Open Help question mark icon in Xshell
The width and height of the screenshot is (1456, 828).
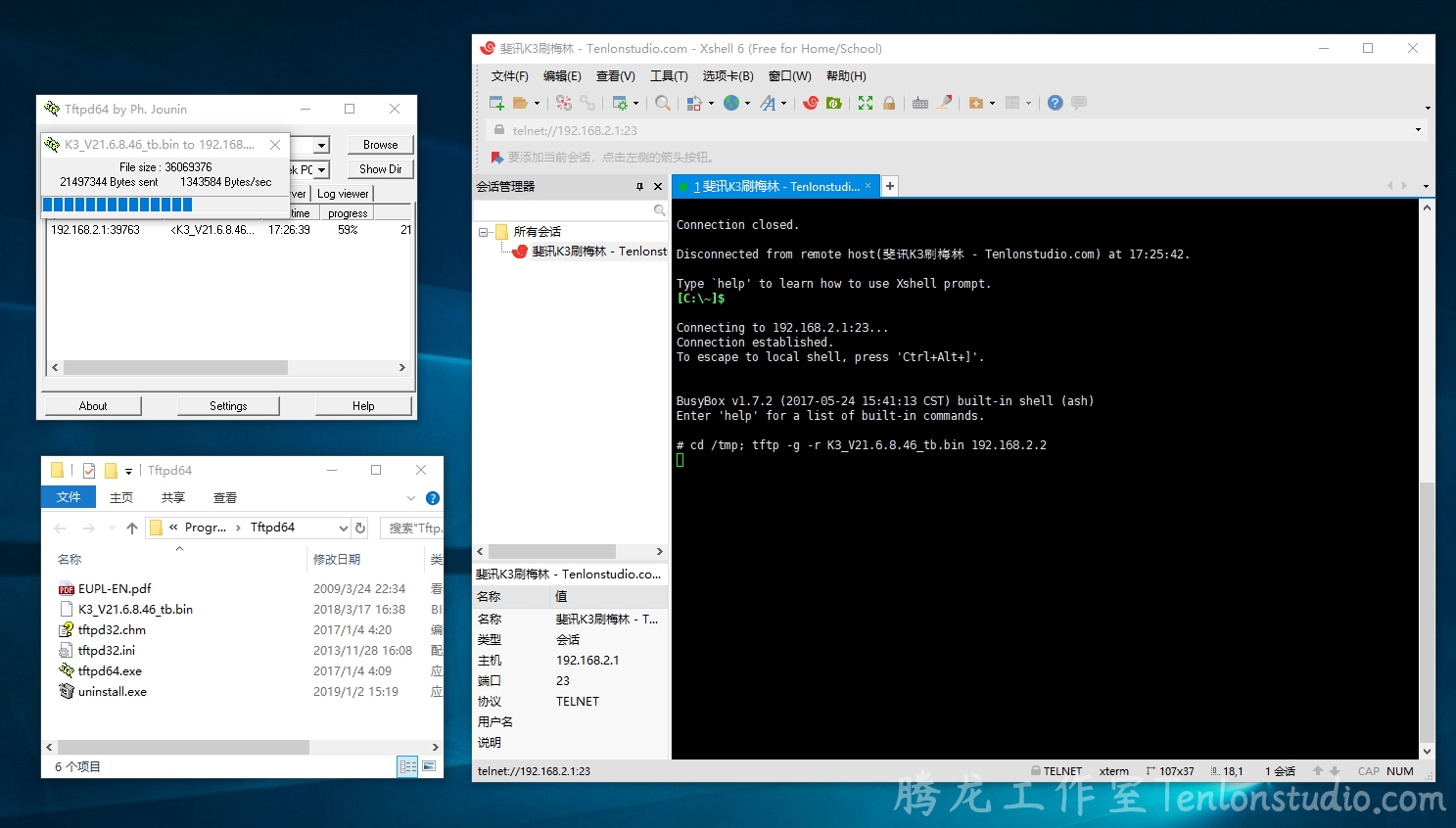[1056, 103]
